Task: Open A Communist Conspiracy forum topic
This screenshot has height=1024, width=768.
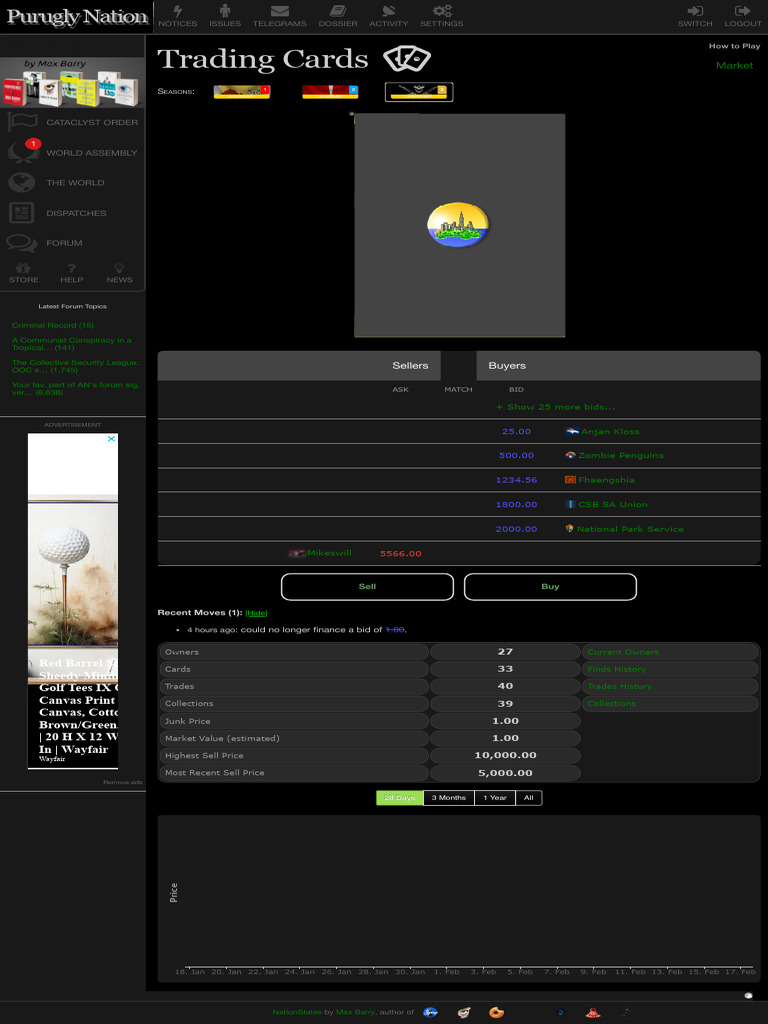Action: (x=71, y=344)
